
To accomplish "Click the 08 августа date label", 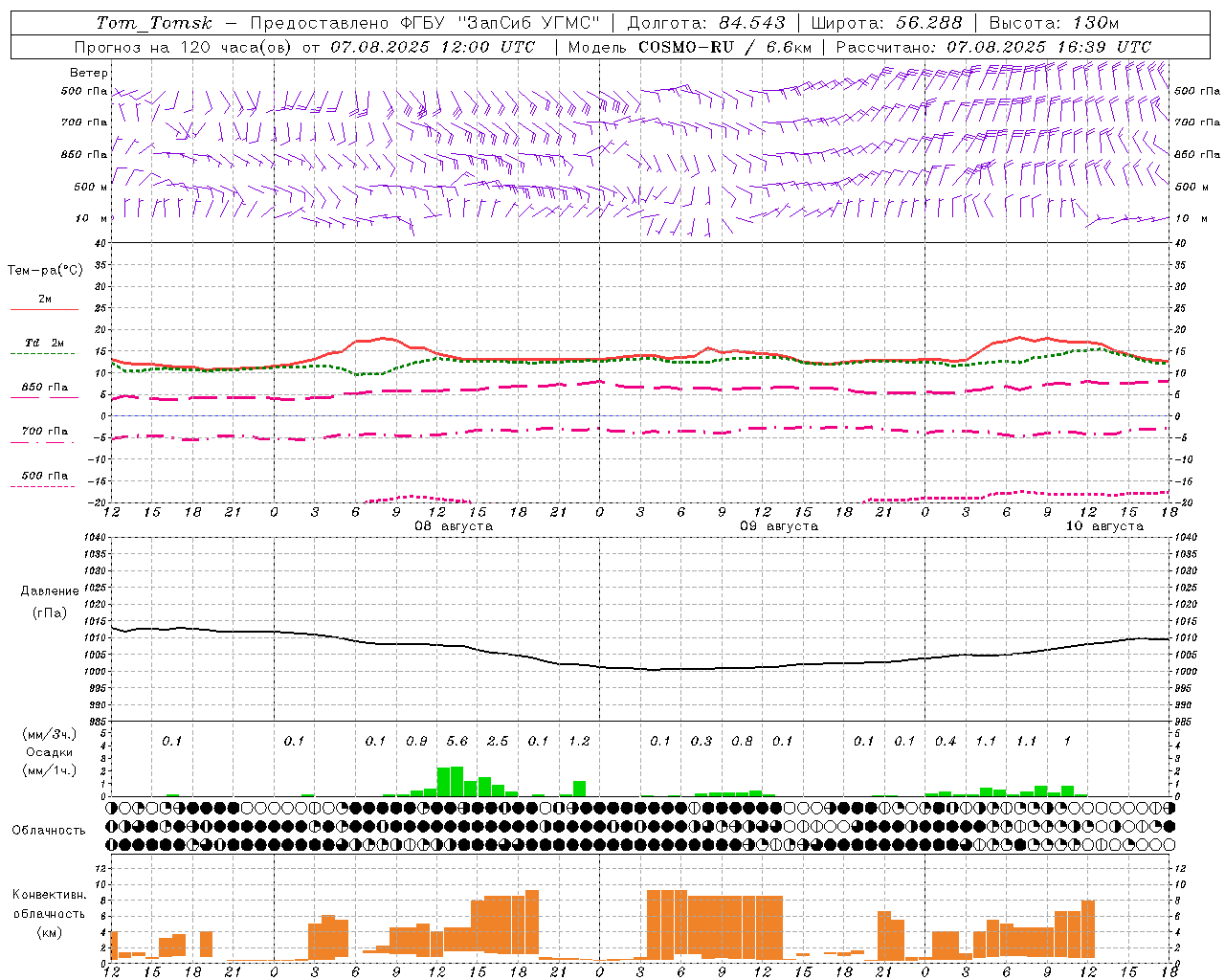I will point(454,526).
